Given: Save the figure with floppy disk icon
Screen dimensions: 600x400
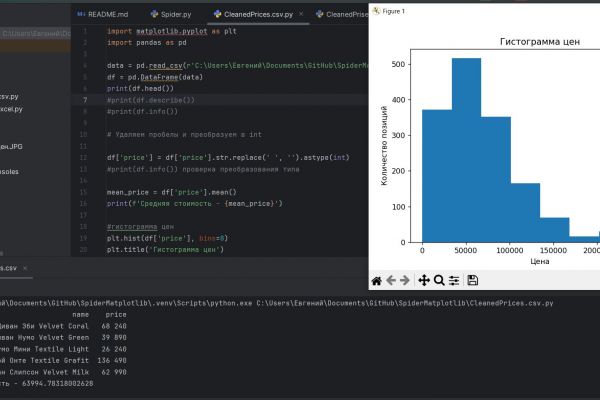Looking at the screenshot, I should [473, 280].
